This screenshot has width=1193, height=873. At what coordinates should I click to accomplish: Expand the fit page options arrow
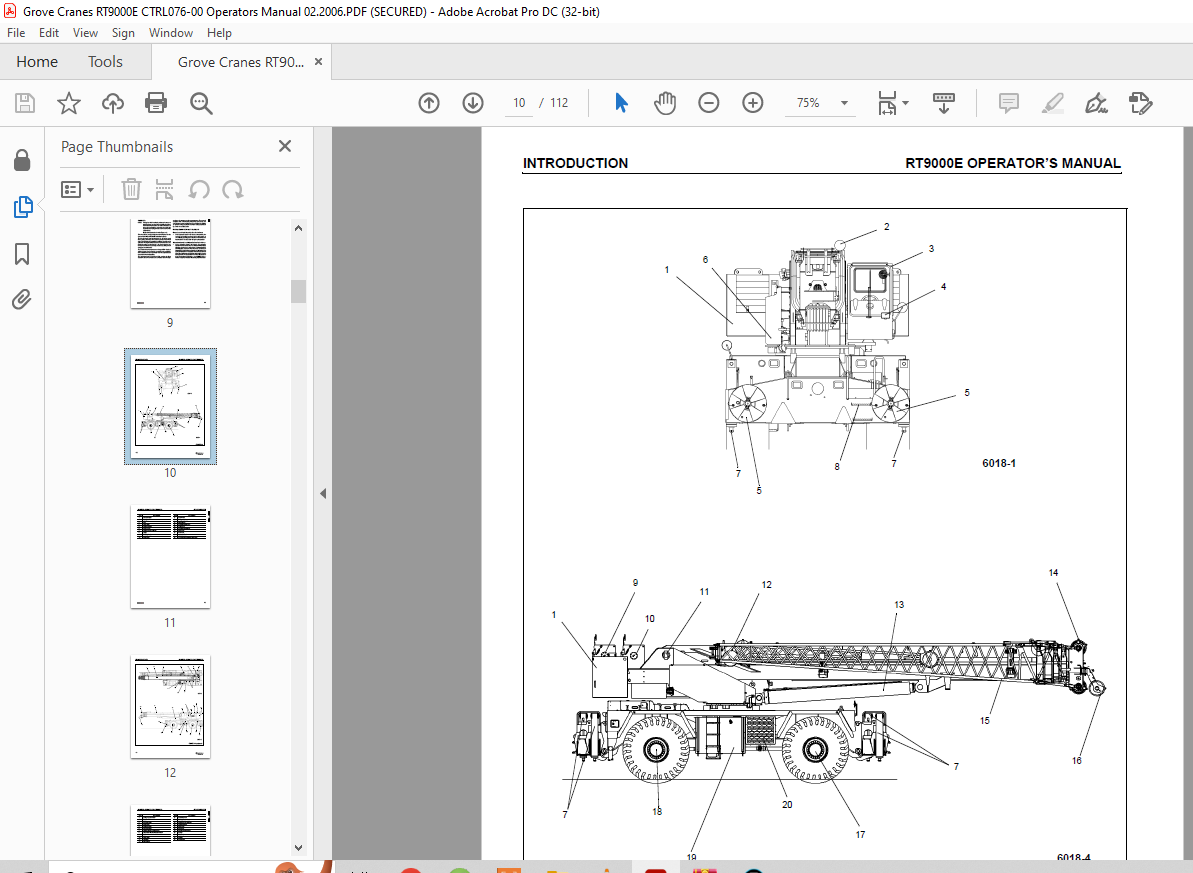click(x=905, y=103)
